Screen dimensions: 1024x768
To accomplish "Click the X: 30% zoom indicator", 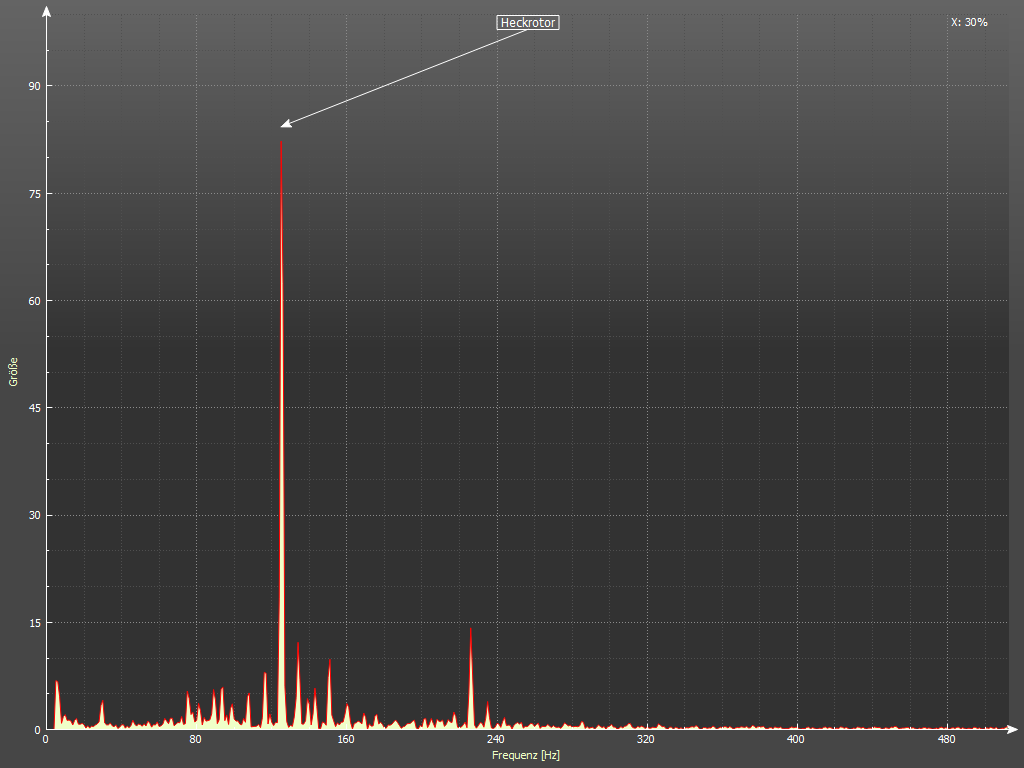I will 969,22.
